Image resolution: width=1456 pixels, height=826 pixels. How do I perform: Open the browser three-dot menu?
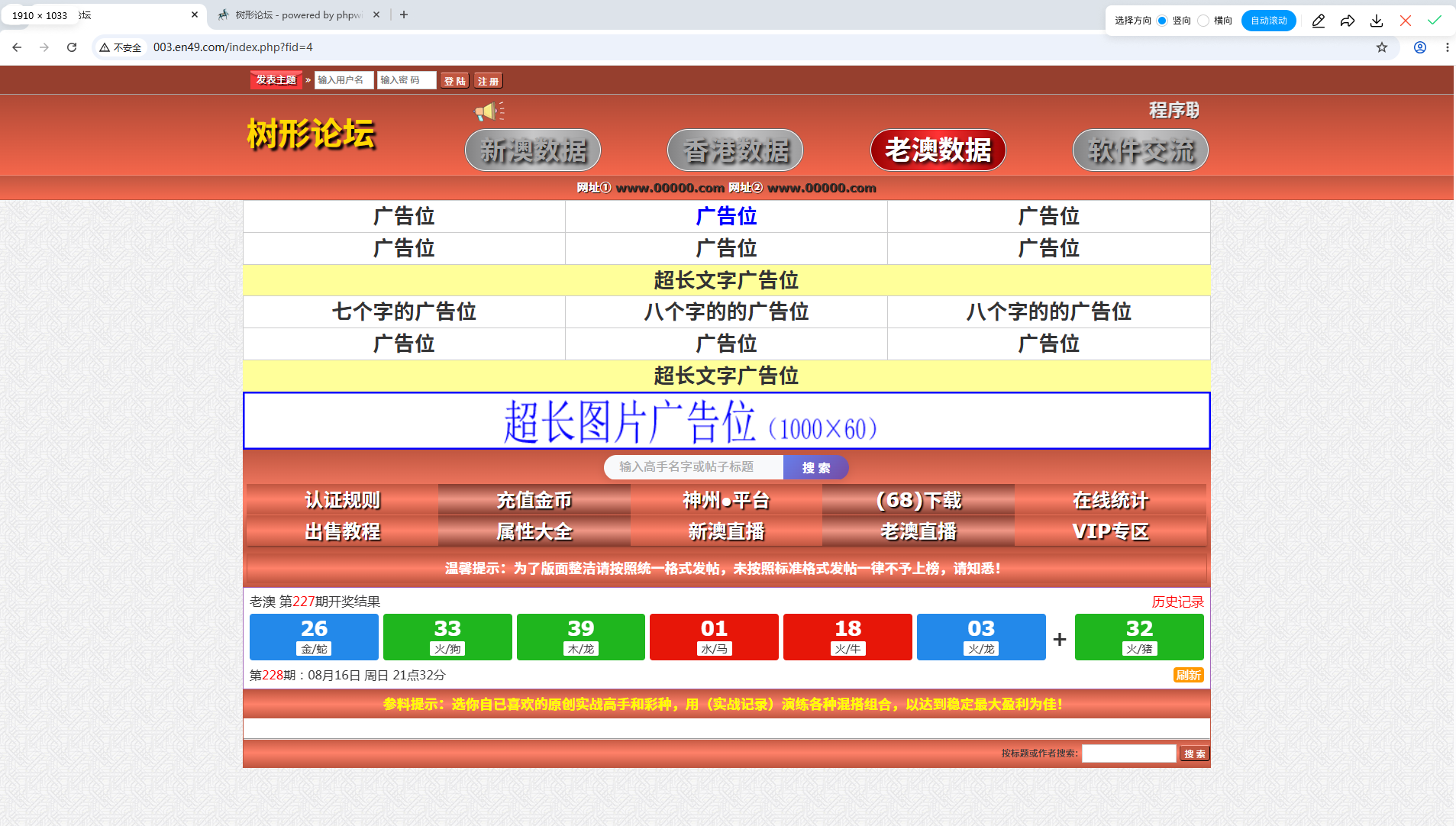tap(1447, 47)
